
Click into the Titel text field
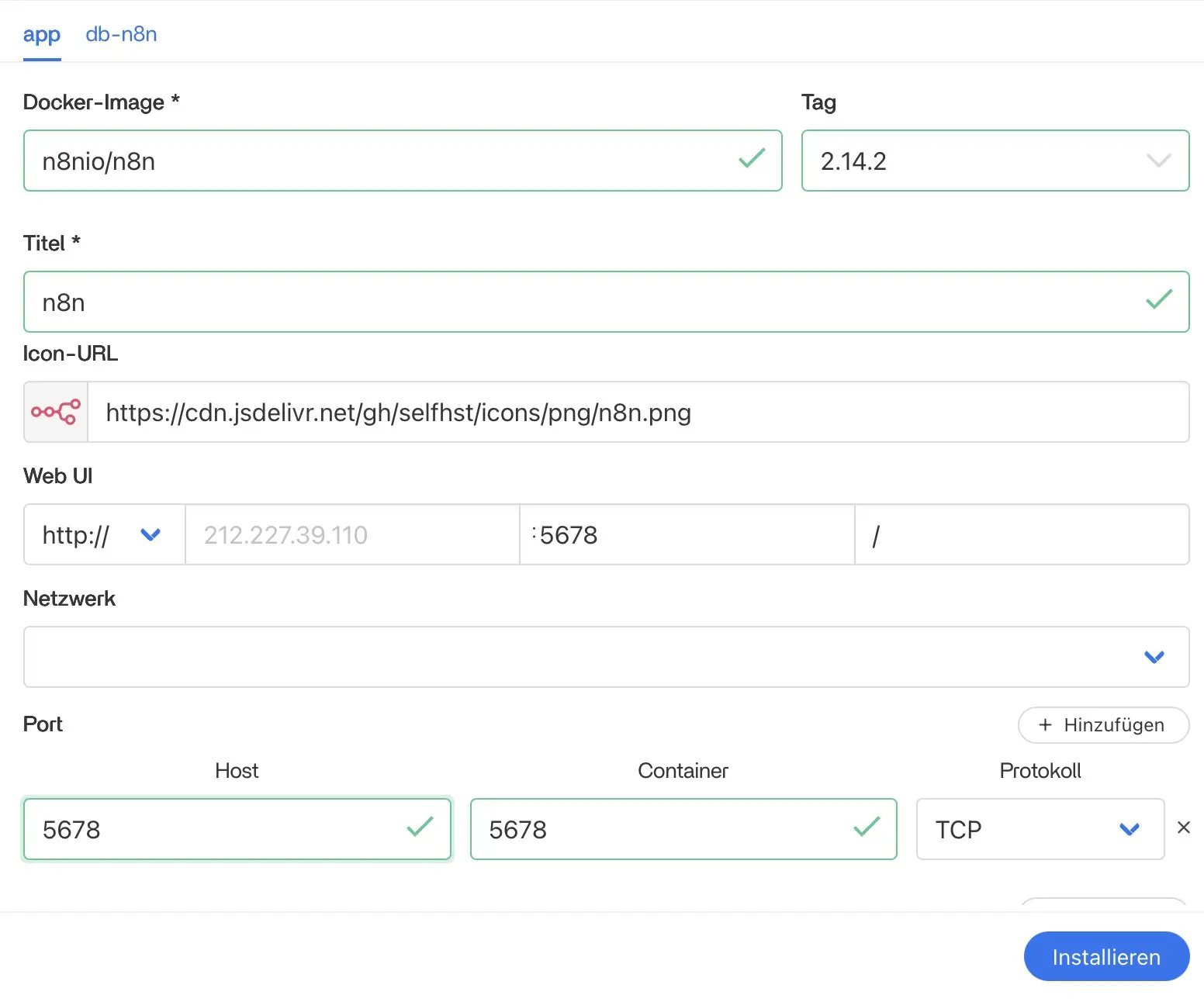574,302
